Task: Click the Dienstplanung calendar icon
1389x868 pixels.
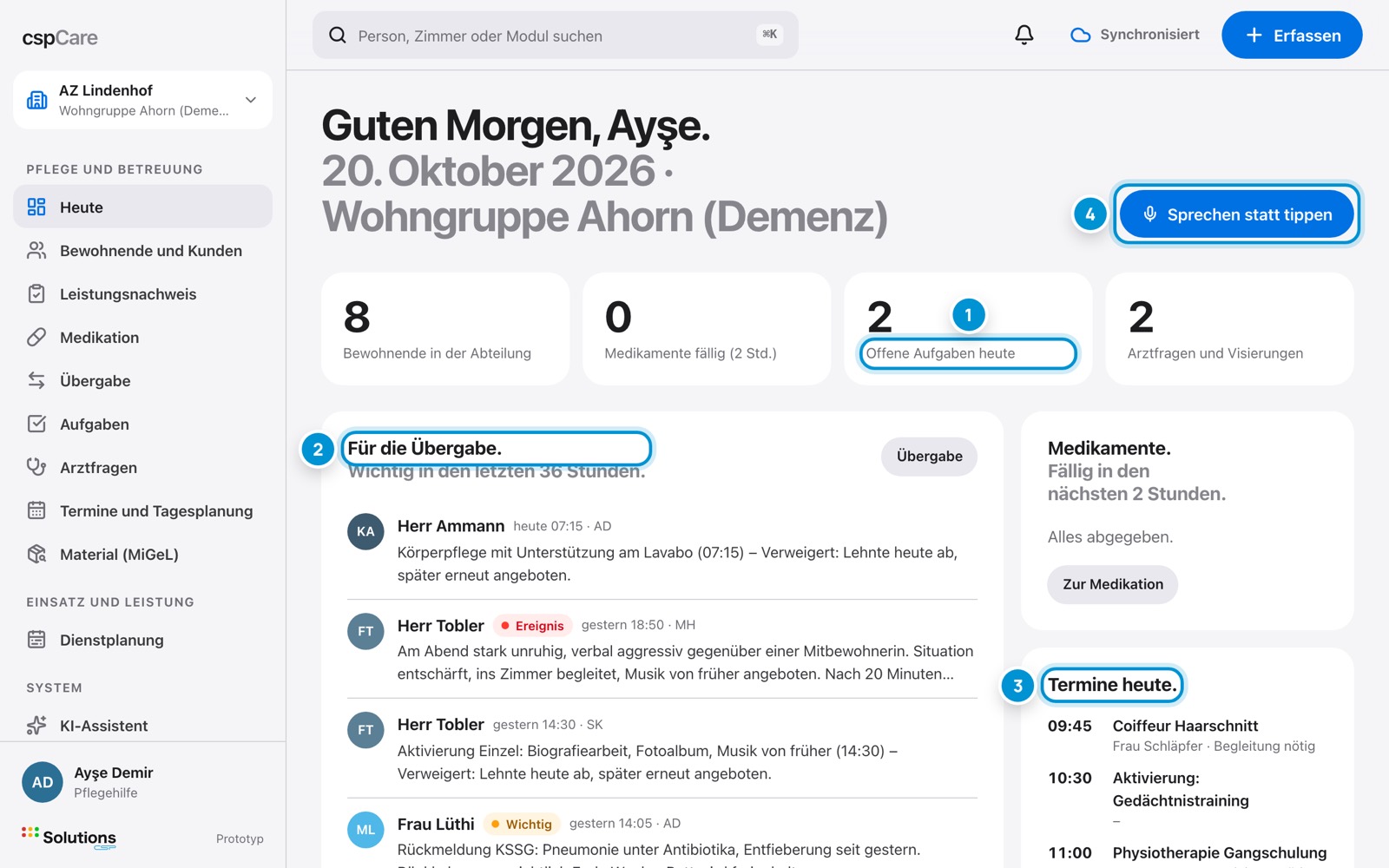Action: click(x=36, y=640)
